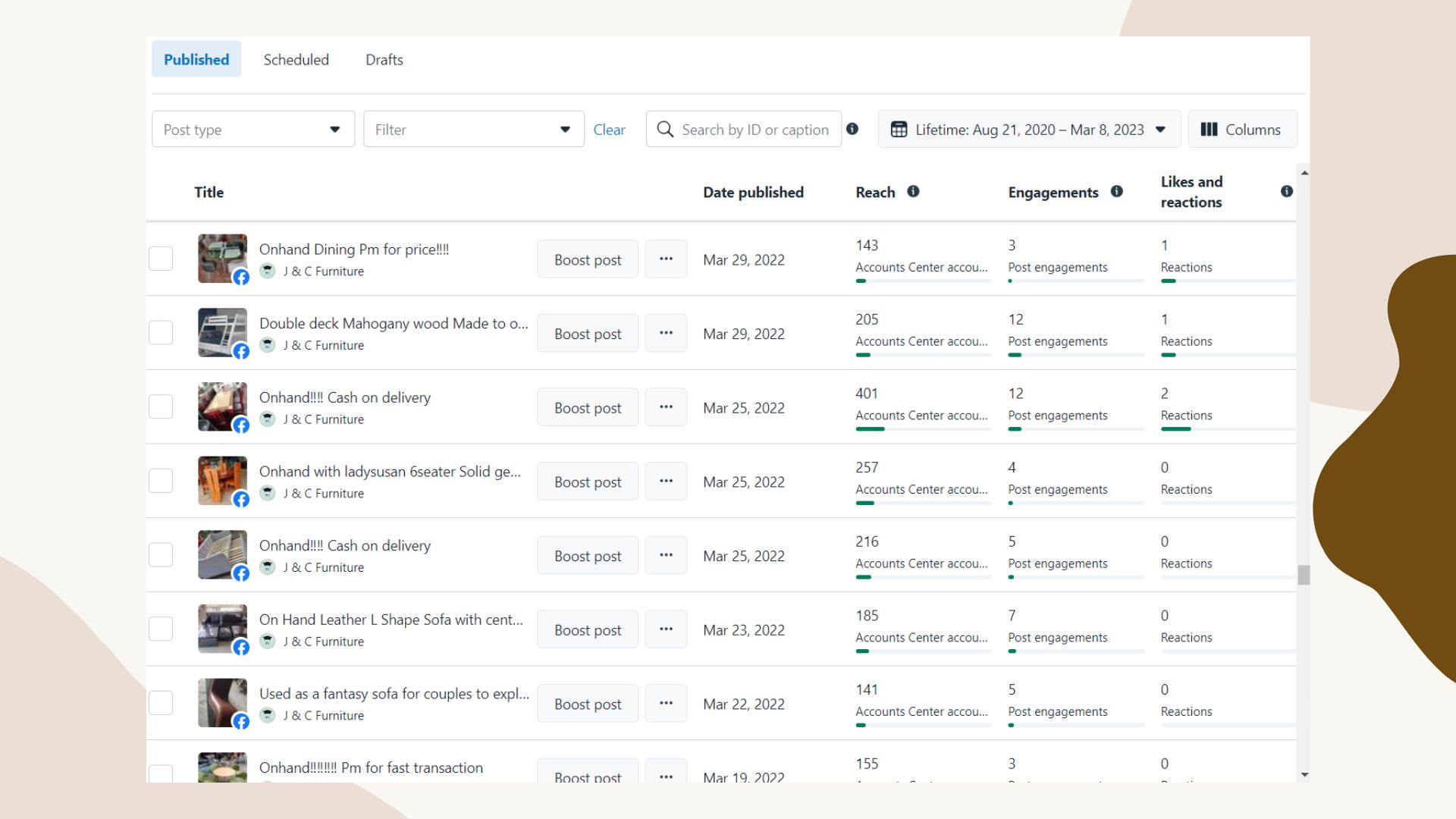Screen dimensions: 1456x819
Task: Open the Lifetime date range dropdown
Action: [1029, 130]
